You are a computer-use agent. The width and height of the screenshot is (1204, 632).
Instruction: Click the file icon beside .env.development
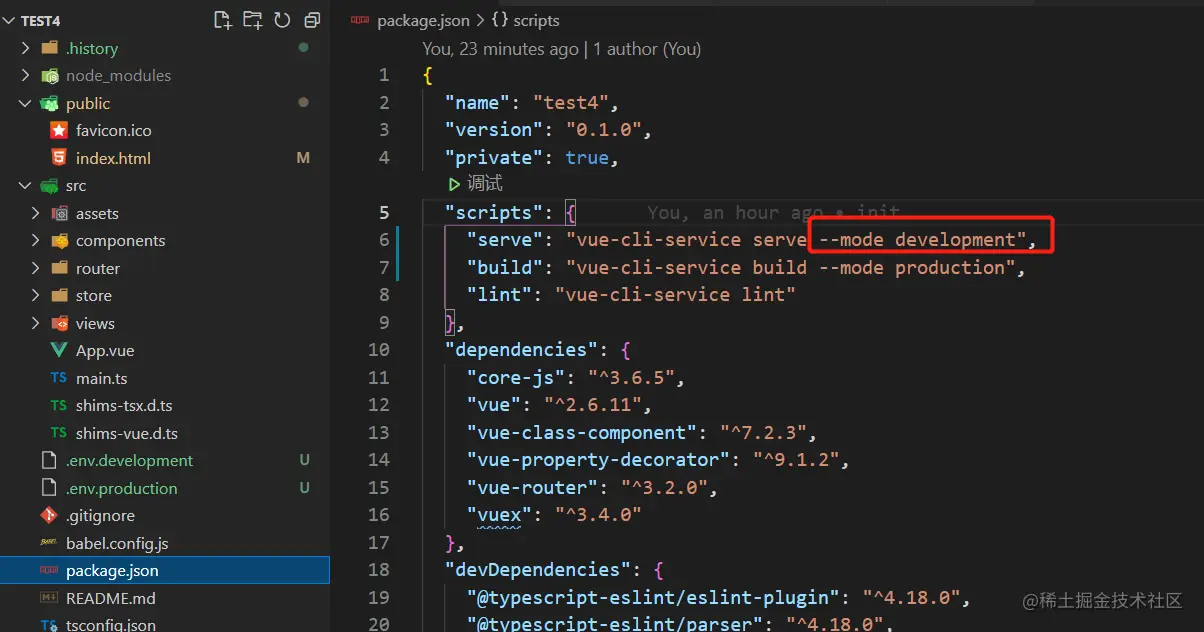(49, 461)
